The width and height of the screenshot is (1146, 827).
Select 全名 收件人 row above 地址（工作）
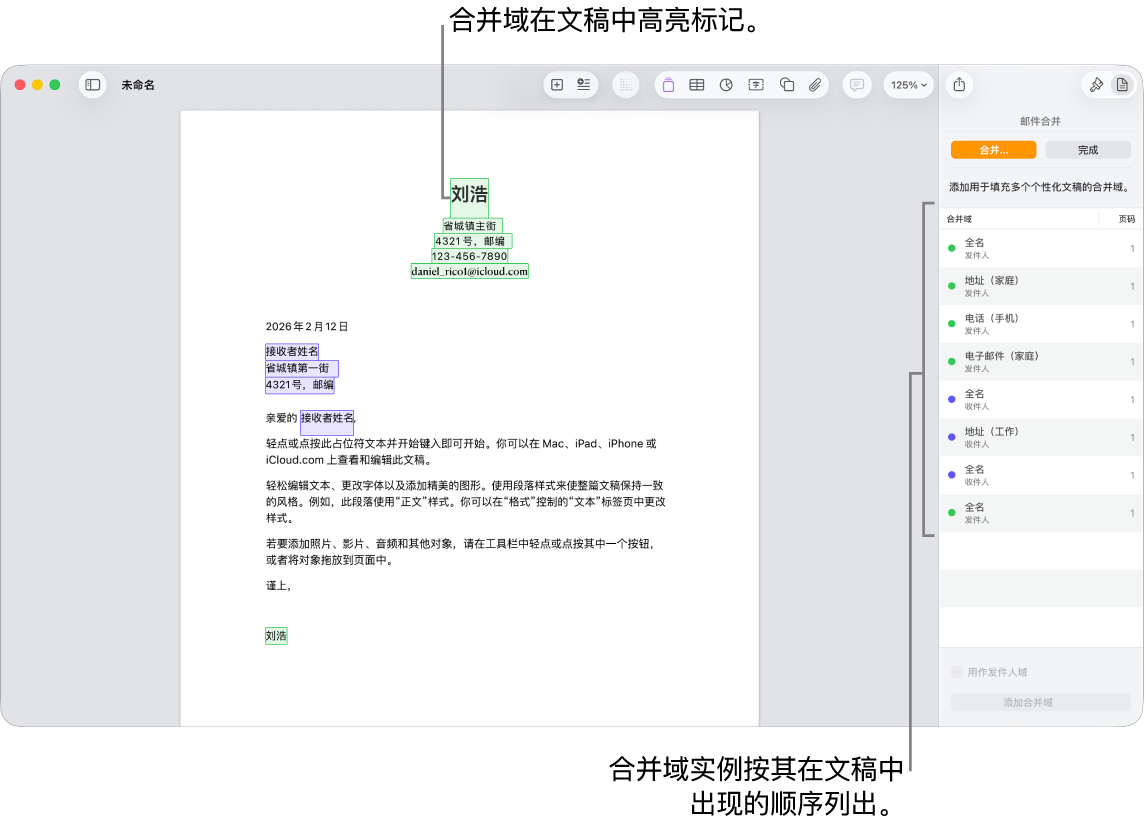[x=1041, y=400]
